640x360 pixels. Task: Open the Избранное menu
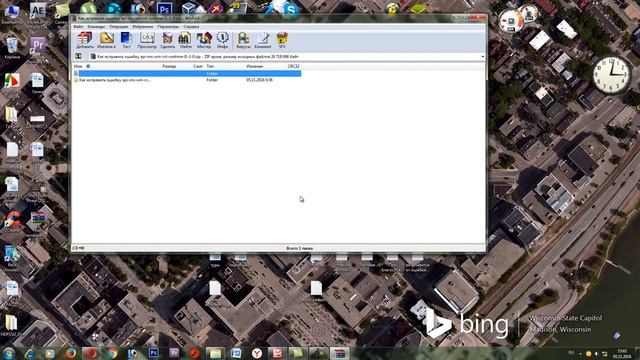point(142,27)
